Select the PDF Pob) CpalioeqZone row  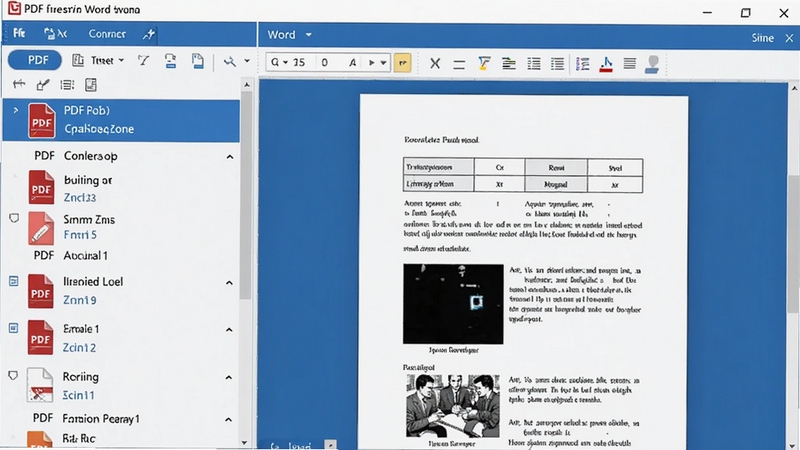coord(121,121)
